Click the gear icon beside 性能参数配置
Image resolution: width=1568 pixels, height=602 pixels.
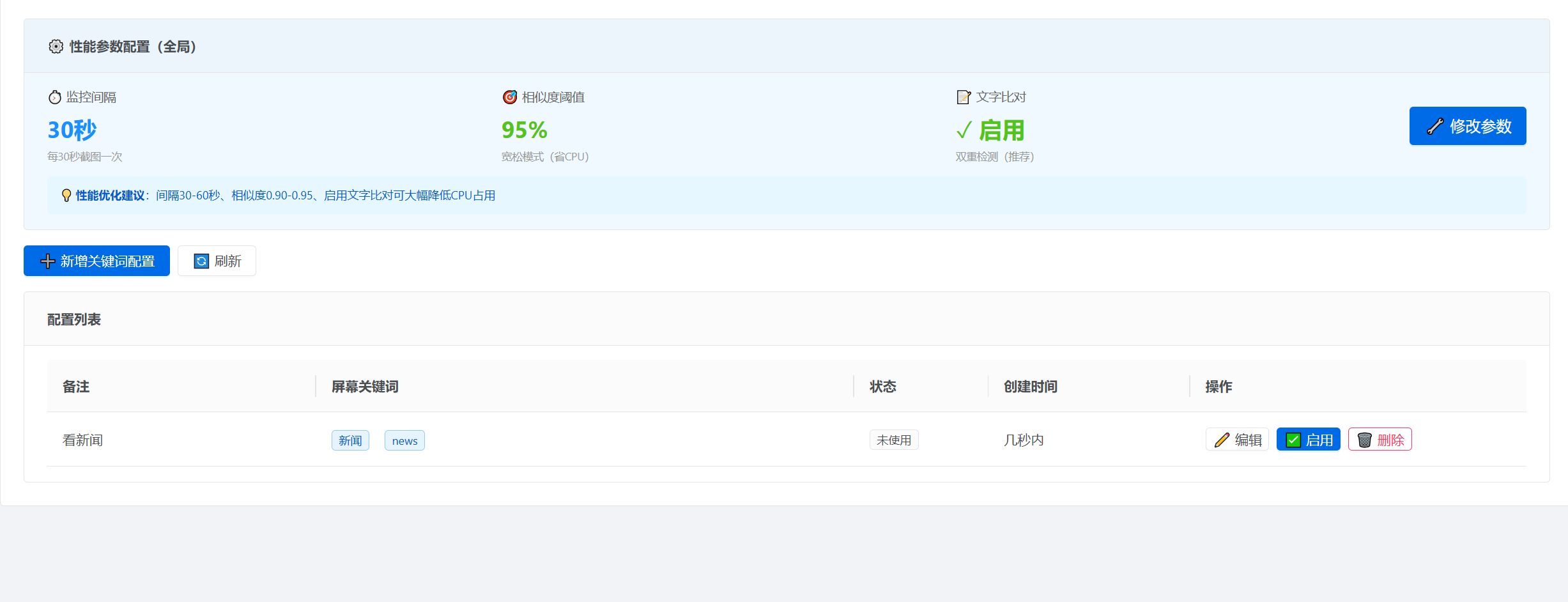56,47
